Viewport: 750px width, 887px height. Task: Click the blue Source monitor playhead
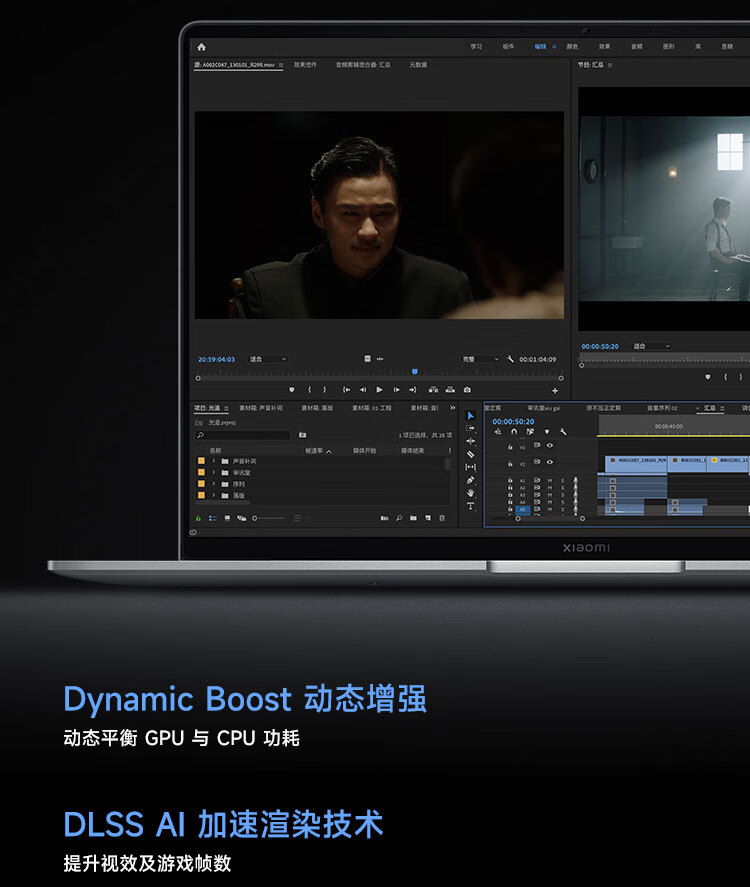pos(415,372)
